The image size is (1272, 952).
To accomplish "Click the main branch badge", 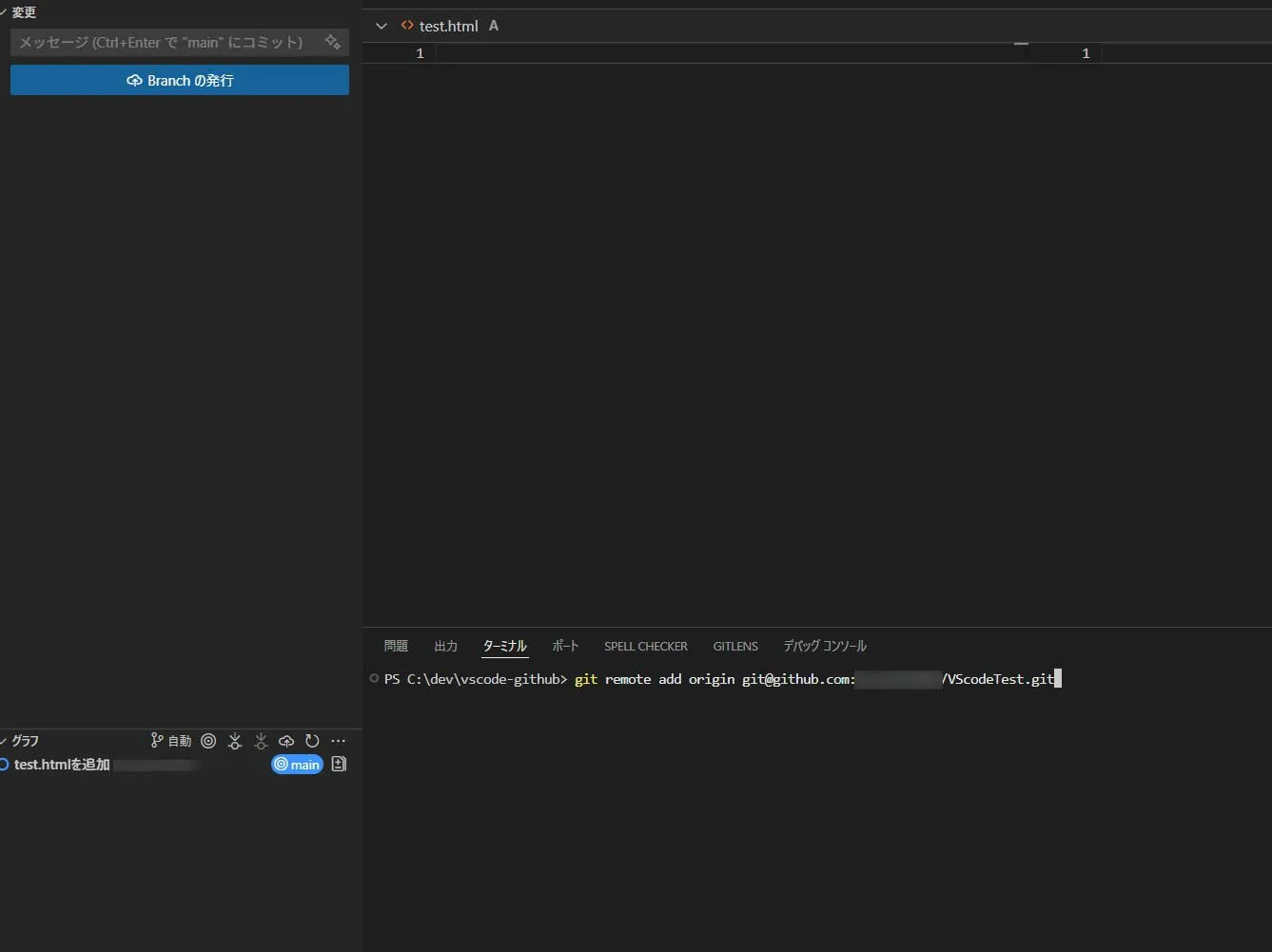I will click(x=297, y=765).
